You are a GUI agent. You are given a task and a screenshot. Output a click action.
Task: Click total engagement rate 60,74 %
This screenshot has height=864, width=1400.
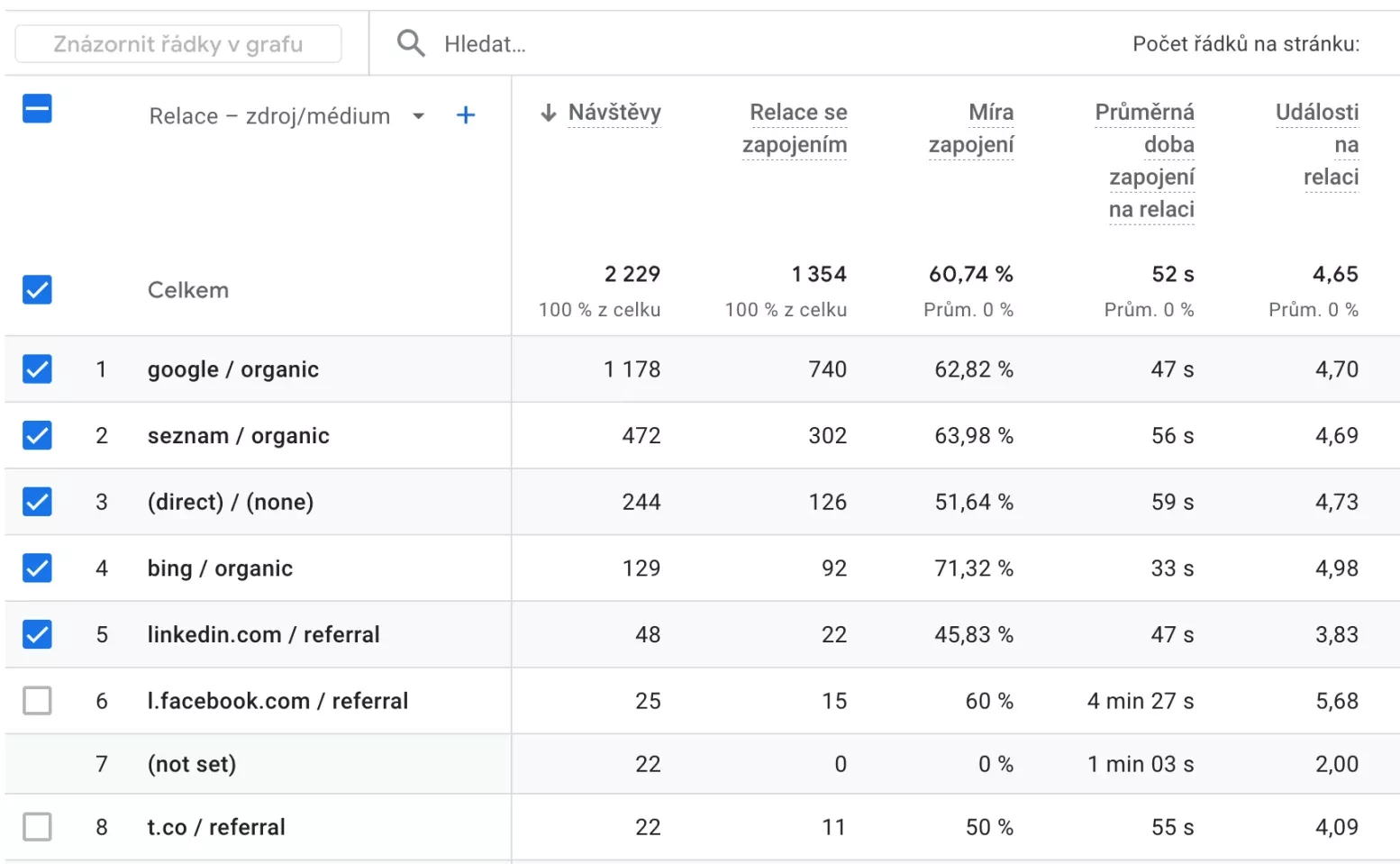(971, 274)
